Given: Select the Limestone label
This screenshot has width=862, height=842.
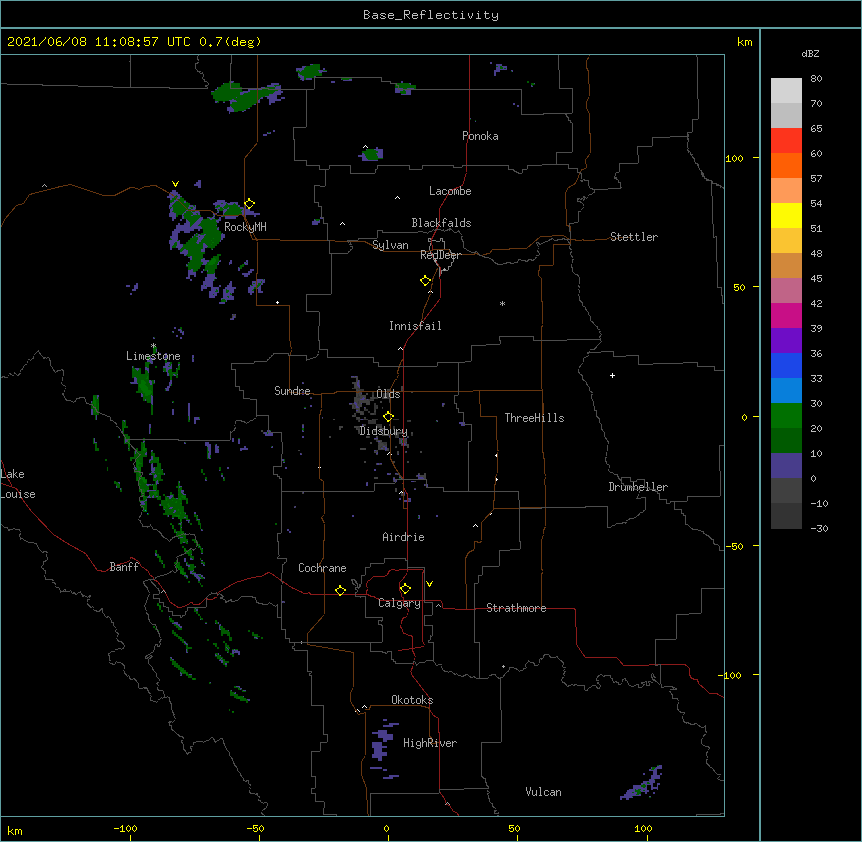Looking at the screenshot, I should tap(153, 356).
